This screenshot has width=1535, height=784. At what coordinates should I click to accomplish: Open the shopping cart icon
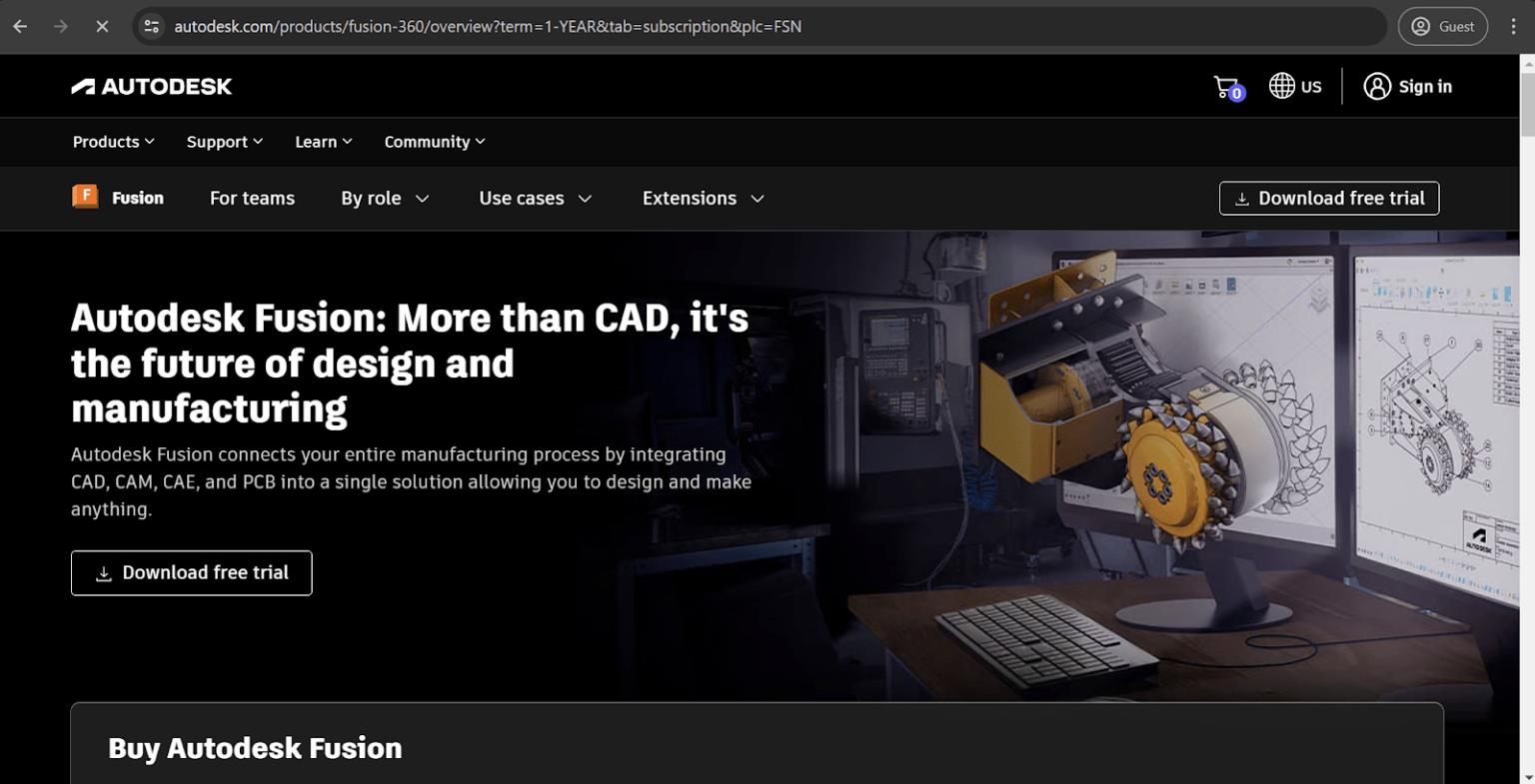coord(1226,86)
